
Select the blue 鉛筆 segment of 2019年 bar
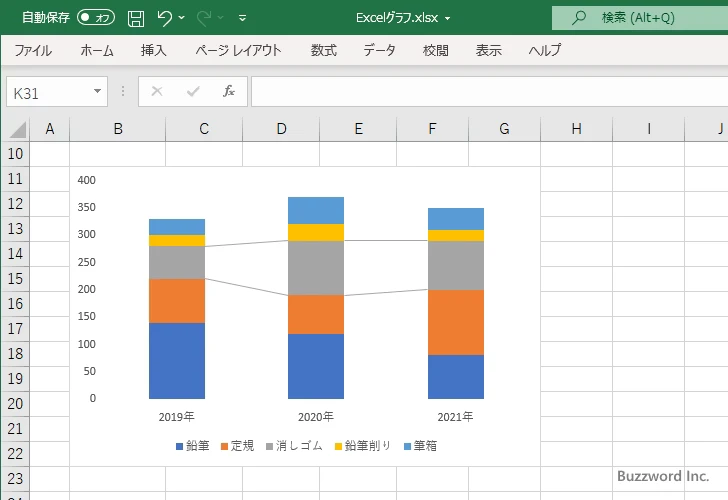click(177, 361)
